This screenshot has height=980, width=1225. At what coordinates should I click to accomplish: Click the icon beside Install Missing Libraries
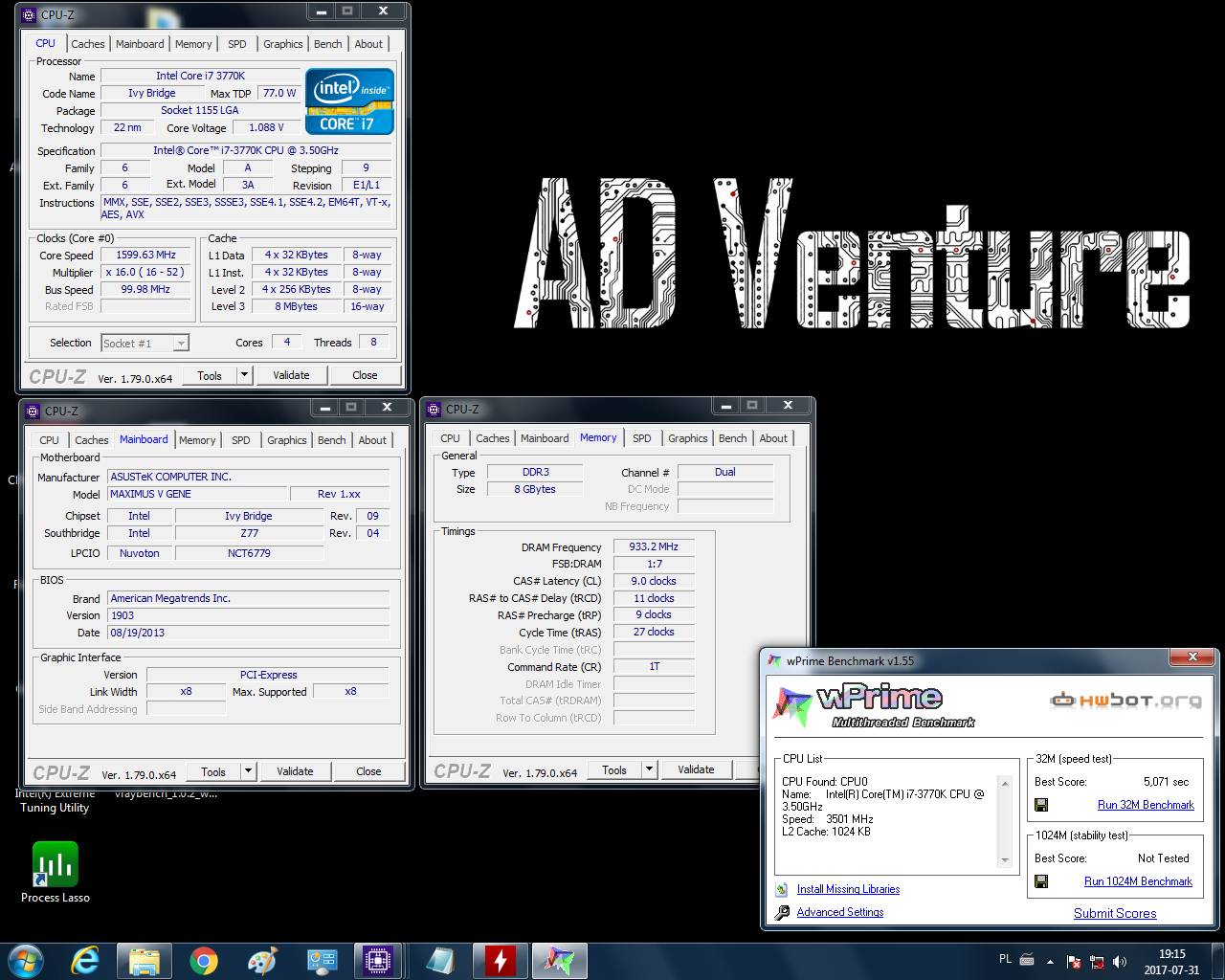click(782, 889)
